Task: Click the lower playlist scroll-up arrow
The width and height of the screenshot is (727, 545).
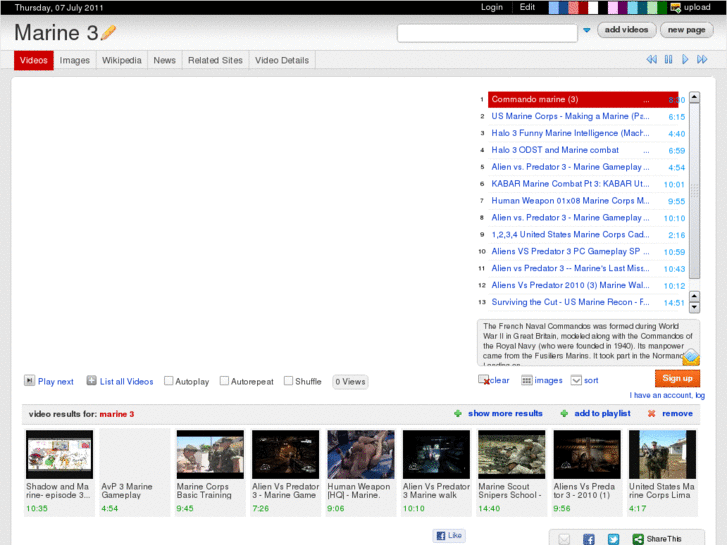Action: point(694,296)
